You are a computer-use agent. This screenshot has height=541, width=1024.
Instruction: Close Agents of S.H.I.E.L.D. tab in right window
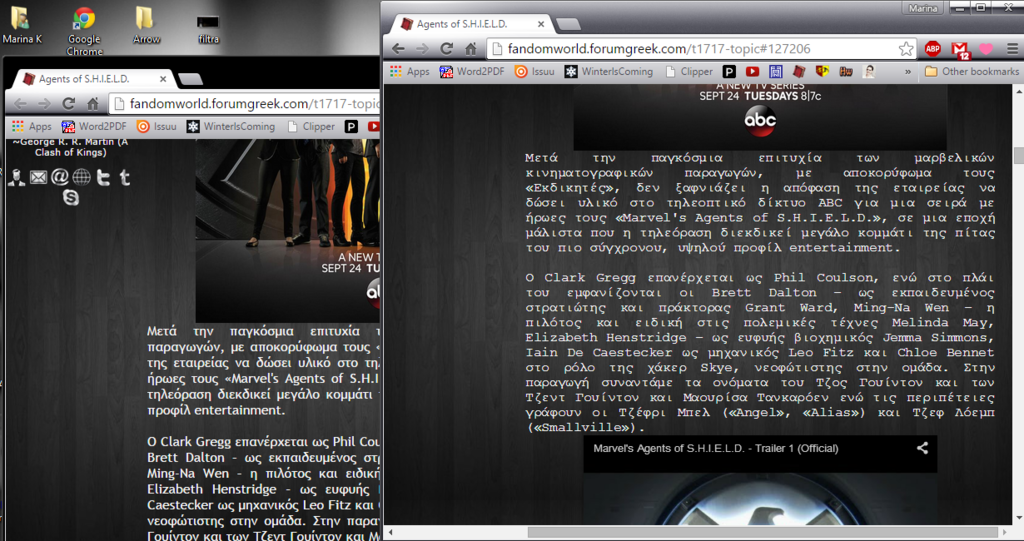pos(541,24)
